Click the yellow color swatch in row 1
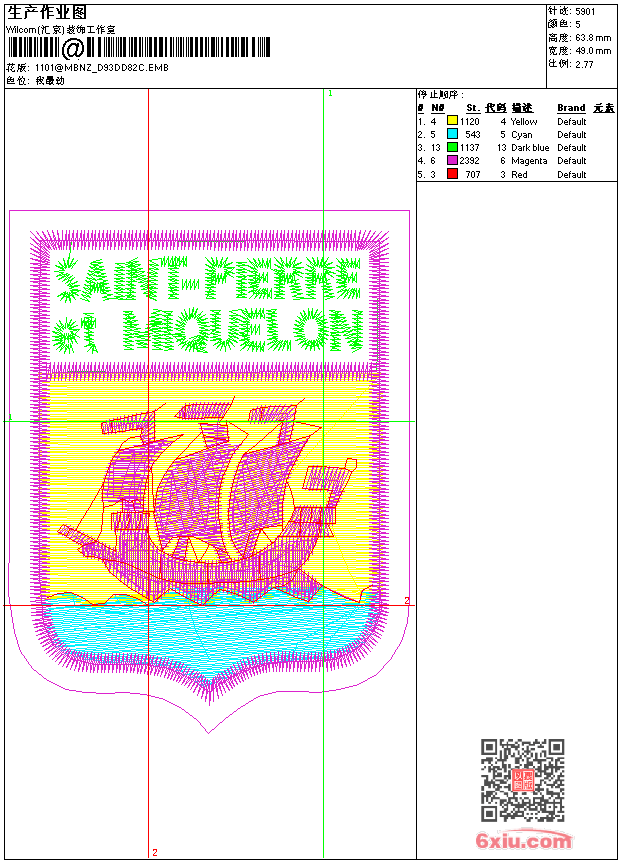 click(452, 121)
